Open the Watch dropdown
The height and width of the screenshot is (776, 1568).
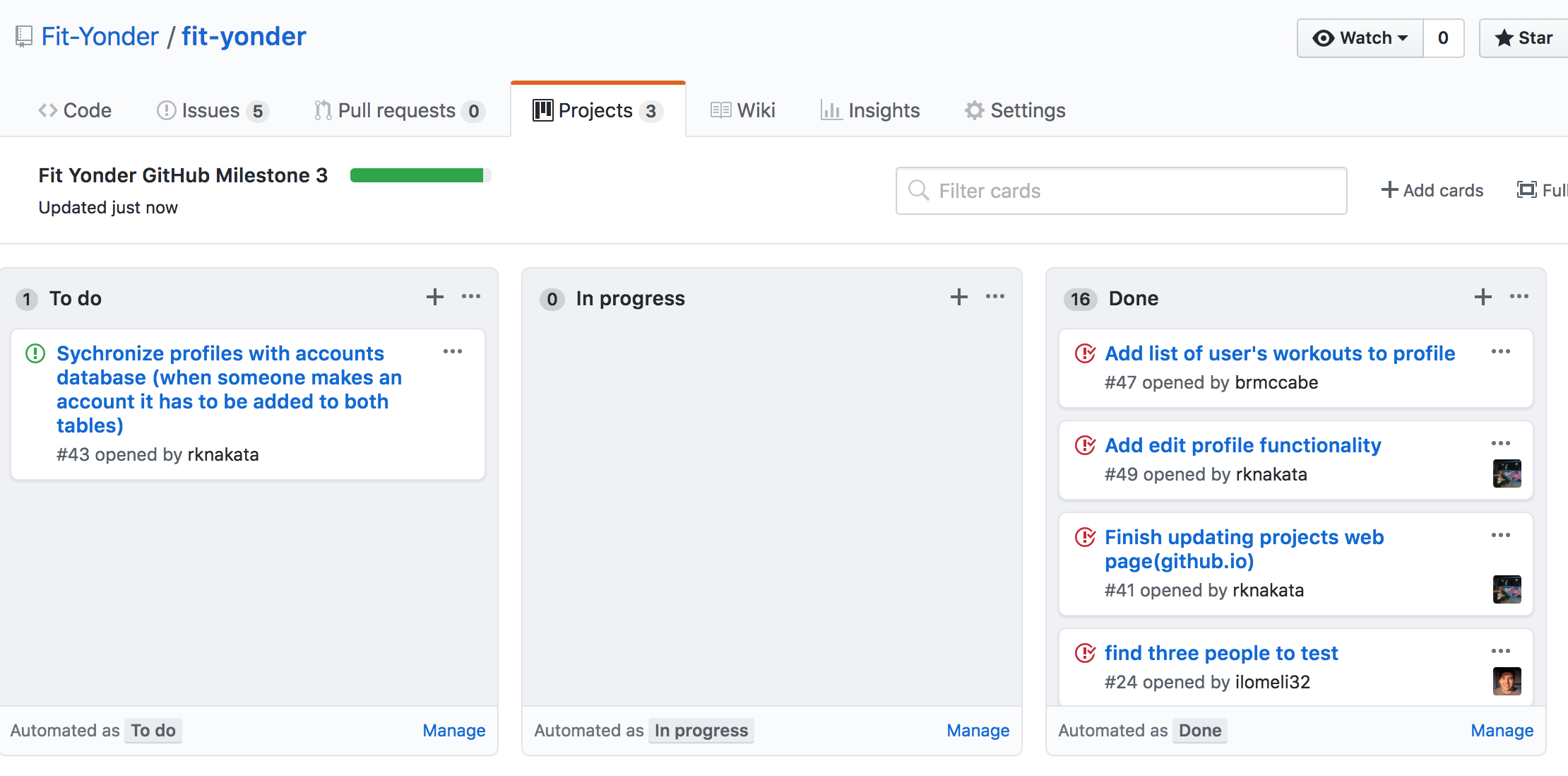tap(1360, 37)
